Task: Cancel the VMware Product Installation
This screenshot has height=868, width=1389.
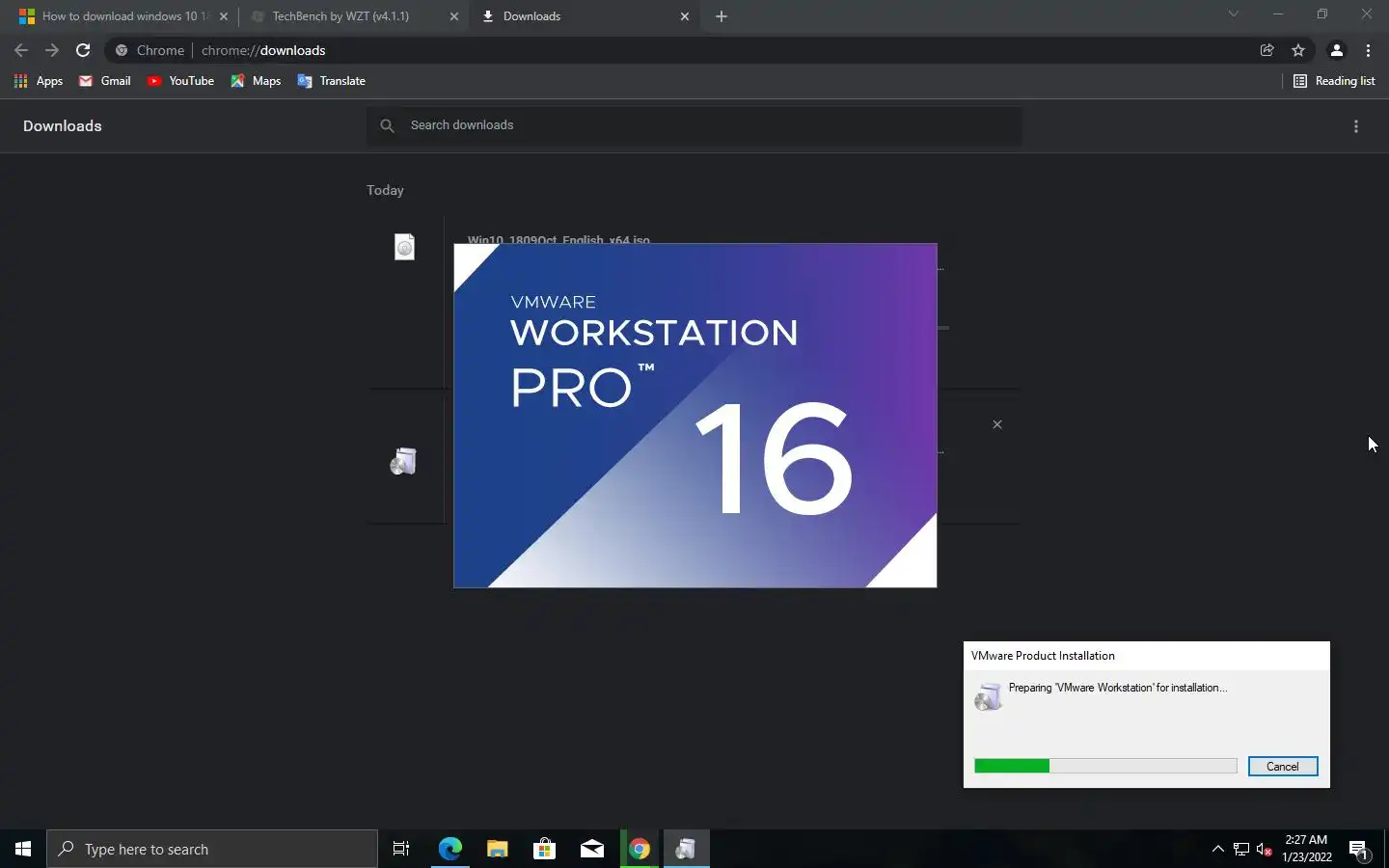Action: pos(1283,767)
